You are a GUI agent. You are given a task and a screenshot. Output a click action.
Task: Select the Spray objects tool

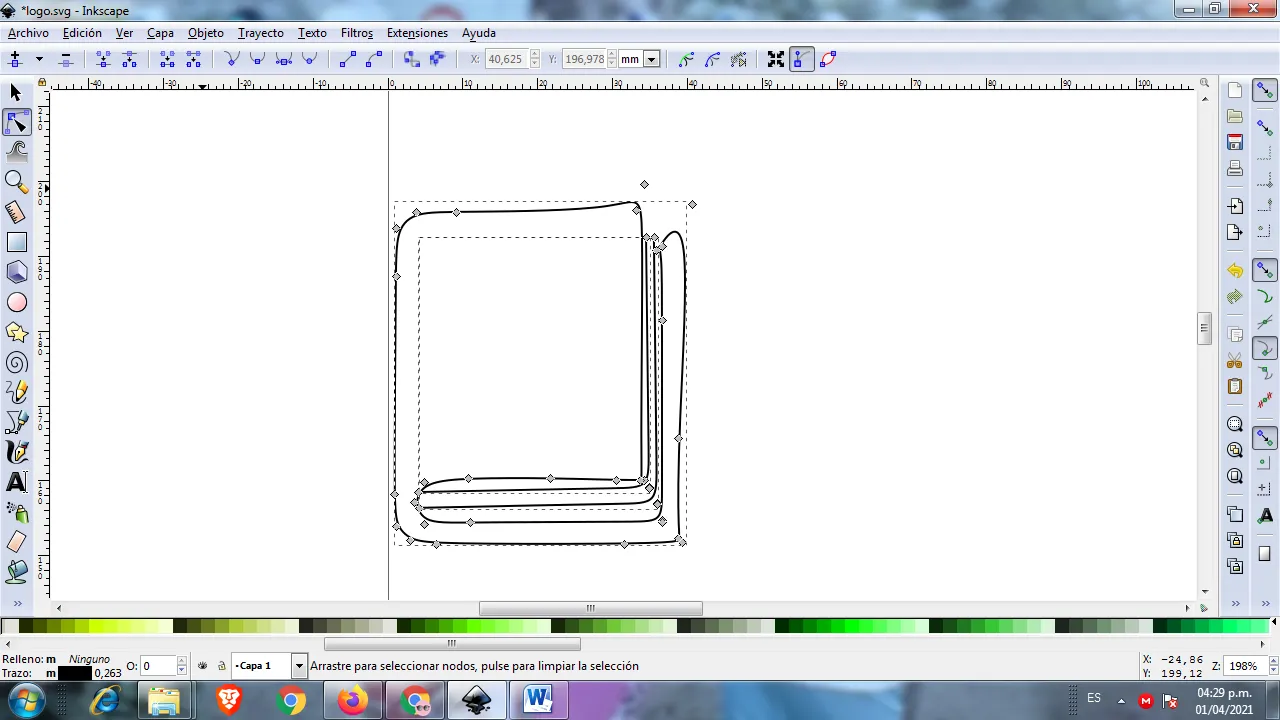(x=16, y=512)
